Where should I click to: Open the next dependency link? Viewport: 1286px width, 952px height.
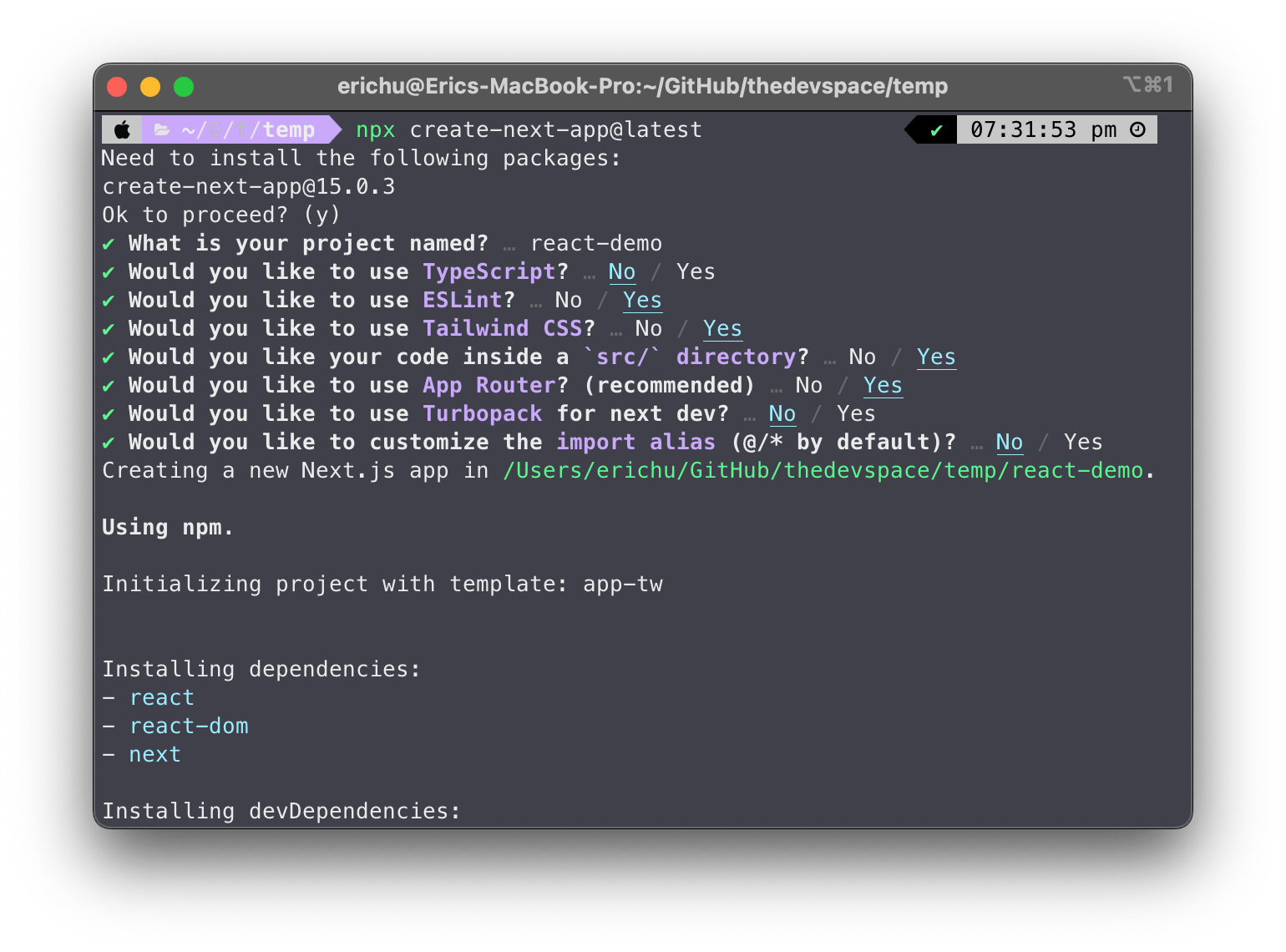(154, 754)
